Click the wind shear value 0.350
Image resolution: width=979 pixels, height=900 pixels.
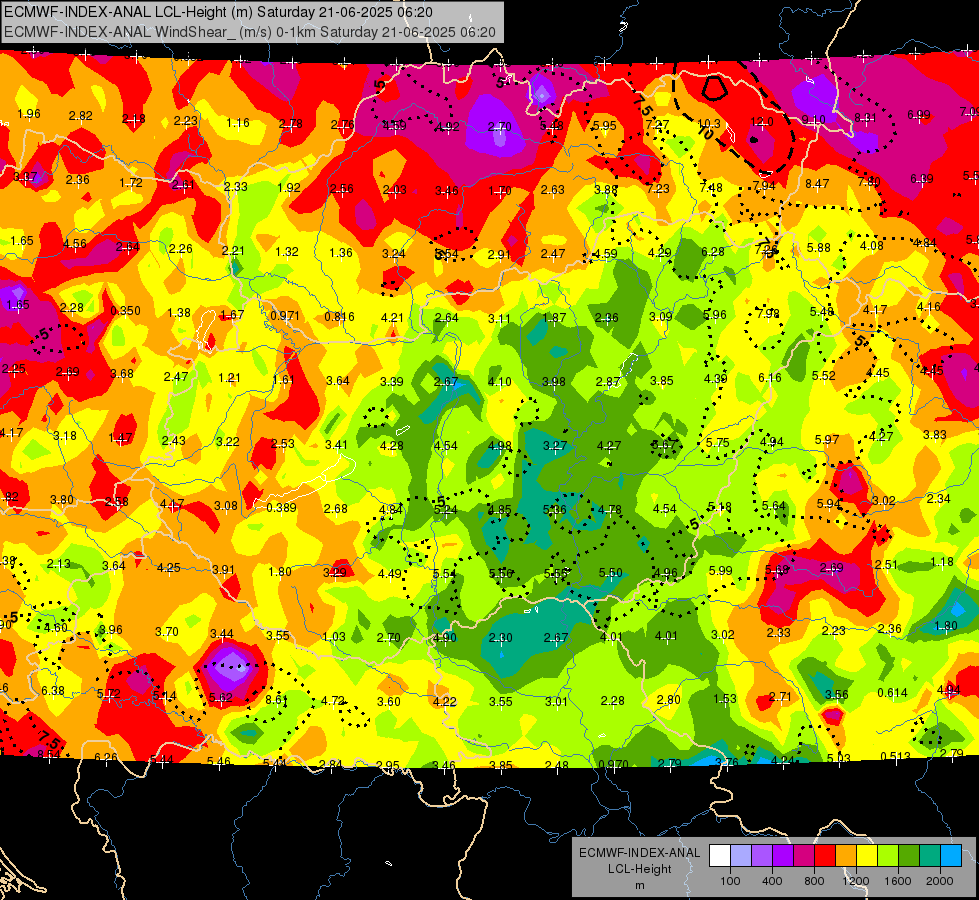pos(125,310)
